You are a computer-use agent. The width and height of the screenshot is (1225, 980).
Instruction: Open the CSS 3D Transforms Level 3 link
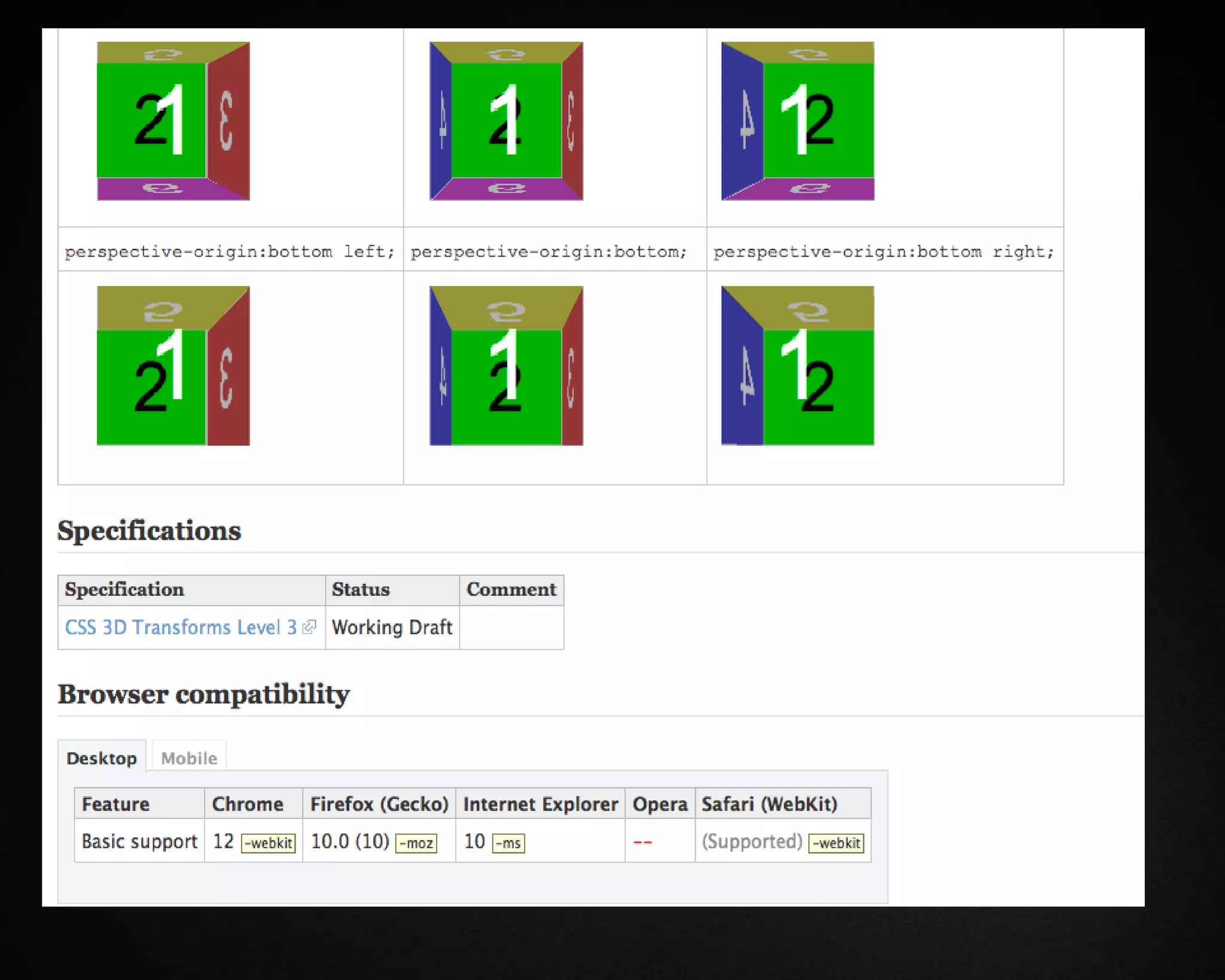[181, 627]
